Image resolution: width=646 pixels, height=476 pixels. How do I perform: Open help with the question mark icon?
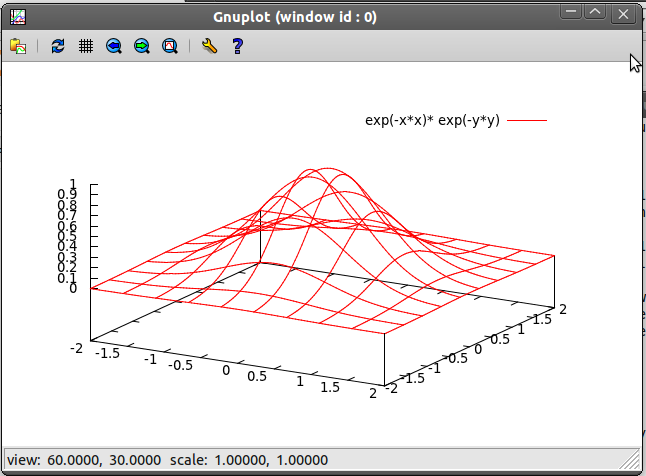point(238,46)
